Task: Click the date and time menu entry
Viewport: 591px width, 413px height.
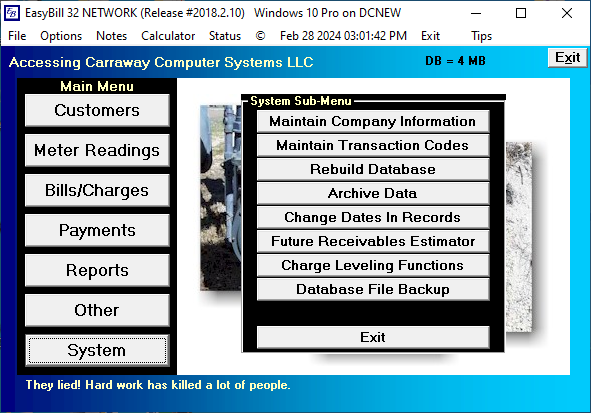Action: 343,36
